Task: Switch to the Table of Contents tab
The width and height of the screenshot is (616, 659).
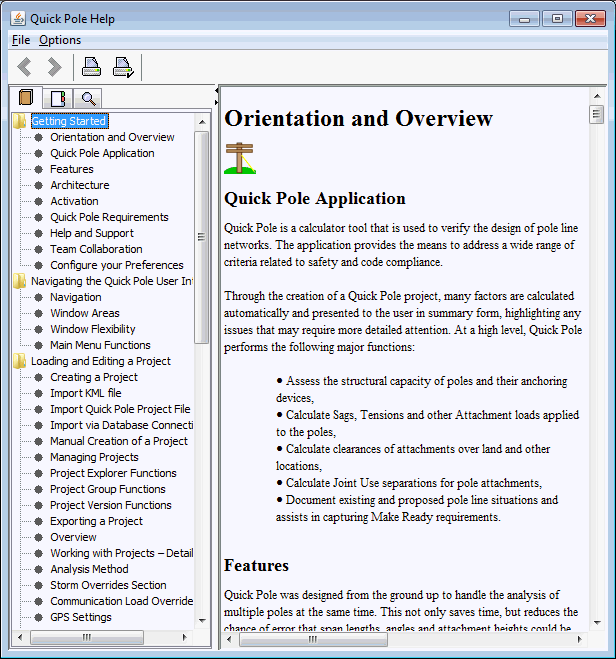Action: tap(26, 98)
